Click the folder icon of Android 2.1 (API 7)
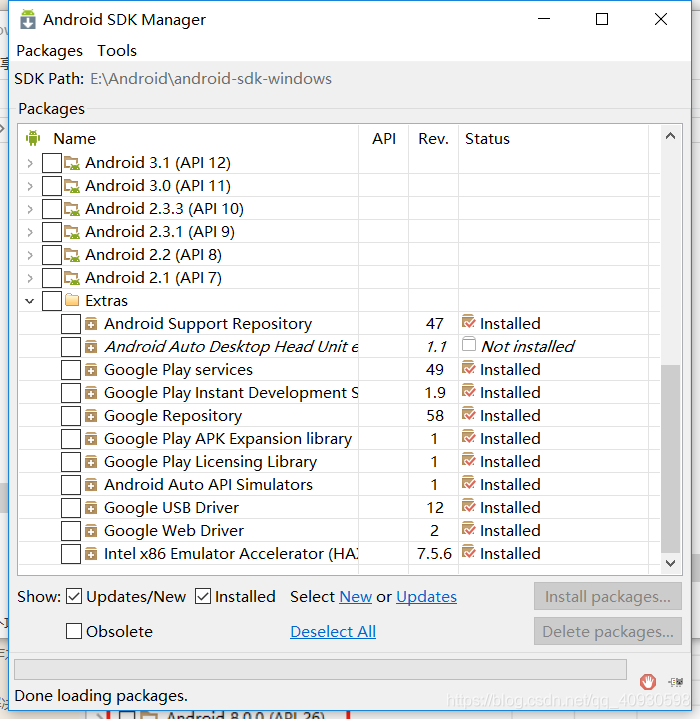Screen dimensions: 700x719 click(x=72, y=277)
